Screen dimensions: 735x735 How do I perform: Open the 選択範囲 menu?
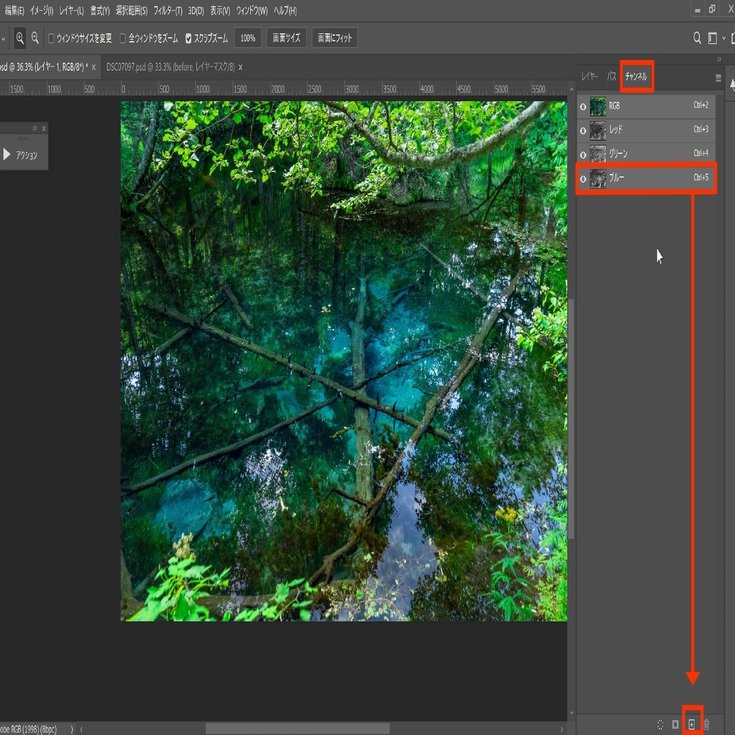coord(131,10)
